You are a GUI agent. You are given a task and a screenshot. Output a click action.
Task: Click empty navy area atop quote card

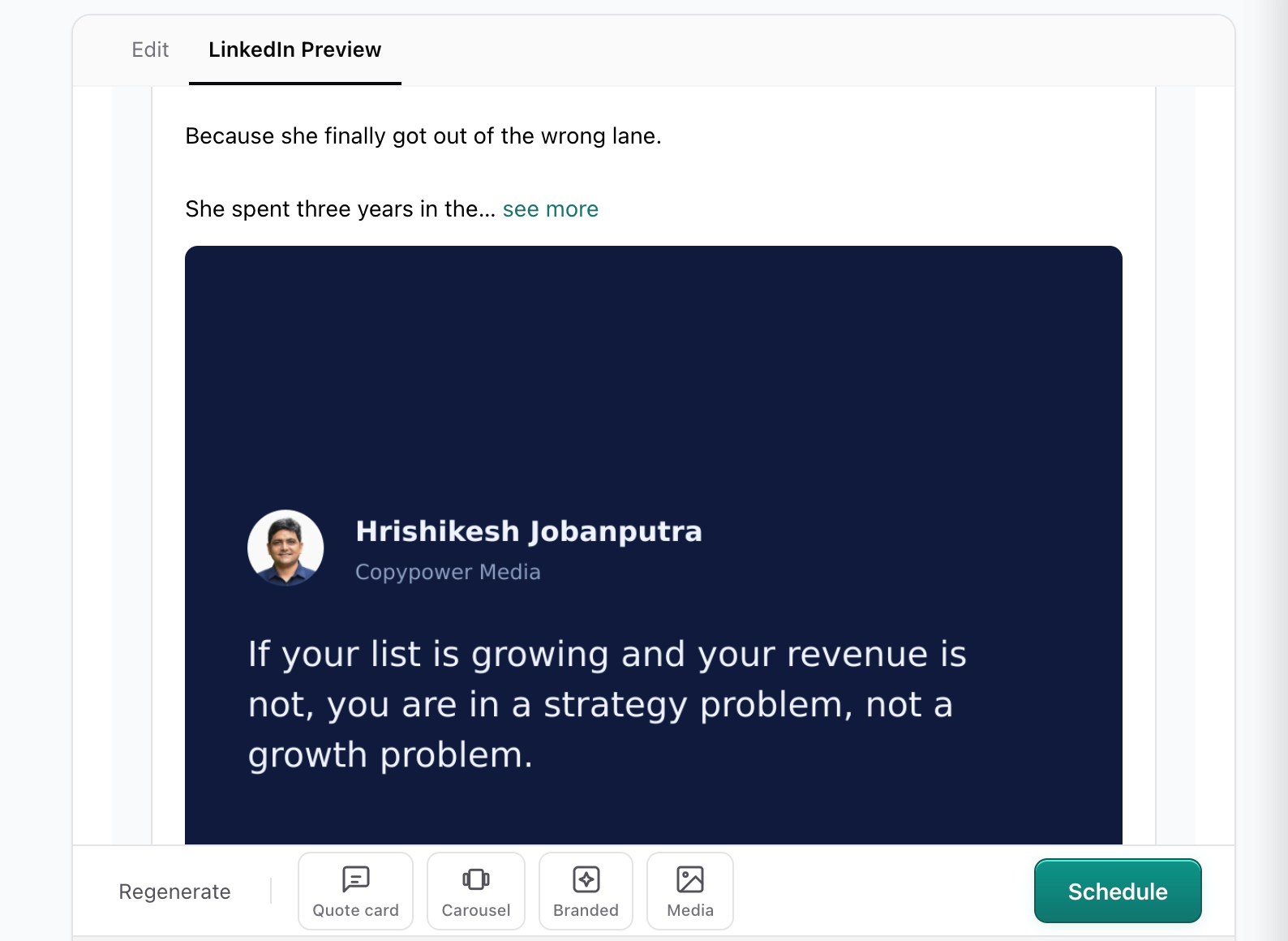point(653,365)
